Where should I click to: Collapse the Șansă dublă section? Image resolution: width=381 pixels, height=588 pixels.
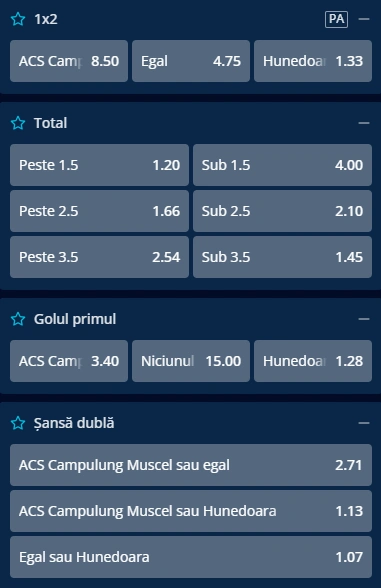pos(364,423)
